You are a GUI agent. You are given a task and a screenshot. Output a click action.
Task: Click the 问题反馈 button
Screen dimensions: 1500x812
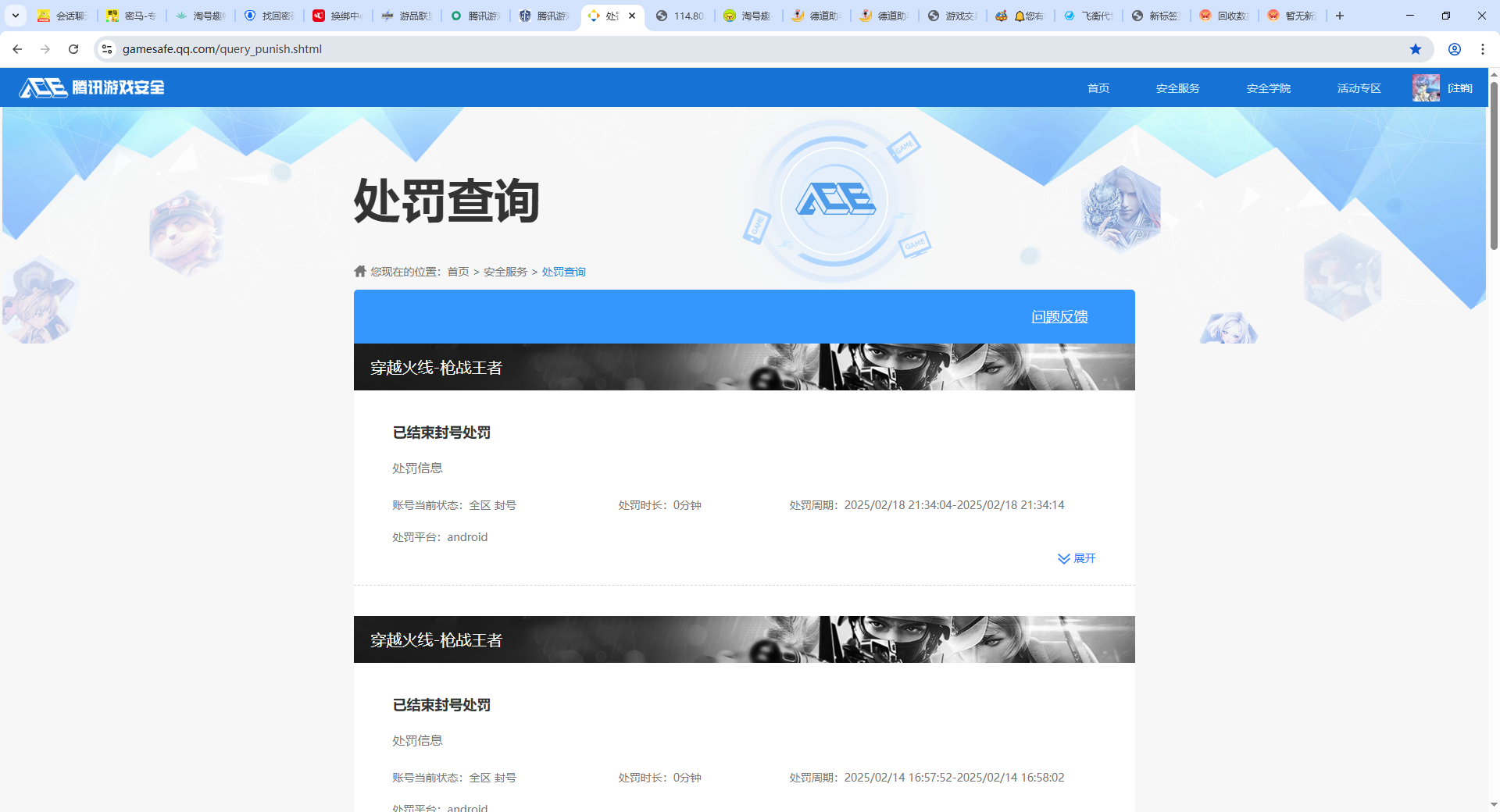tap(1060, 317)
